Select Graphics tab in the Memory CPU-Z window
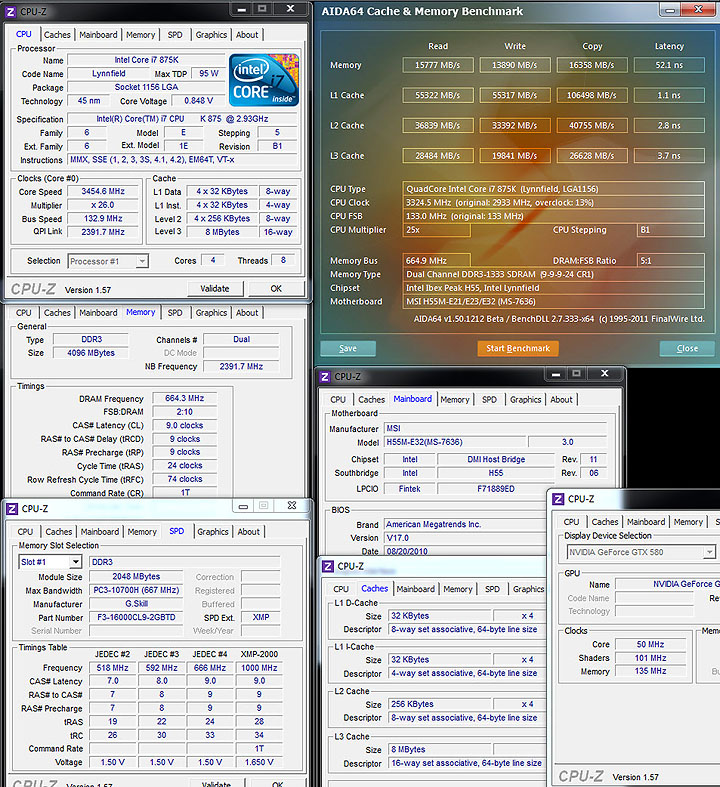The height and width of the screenshot is (787, 720). tap(211, 313)
